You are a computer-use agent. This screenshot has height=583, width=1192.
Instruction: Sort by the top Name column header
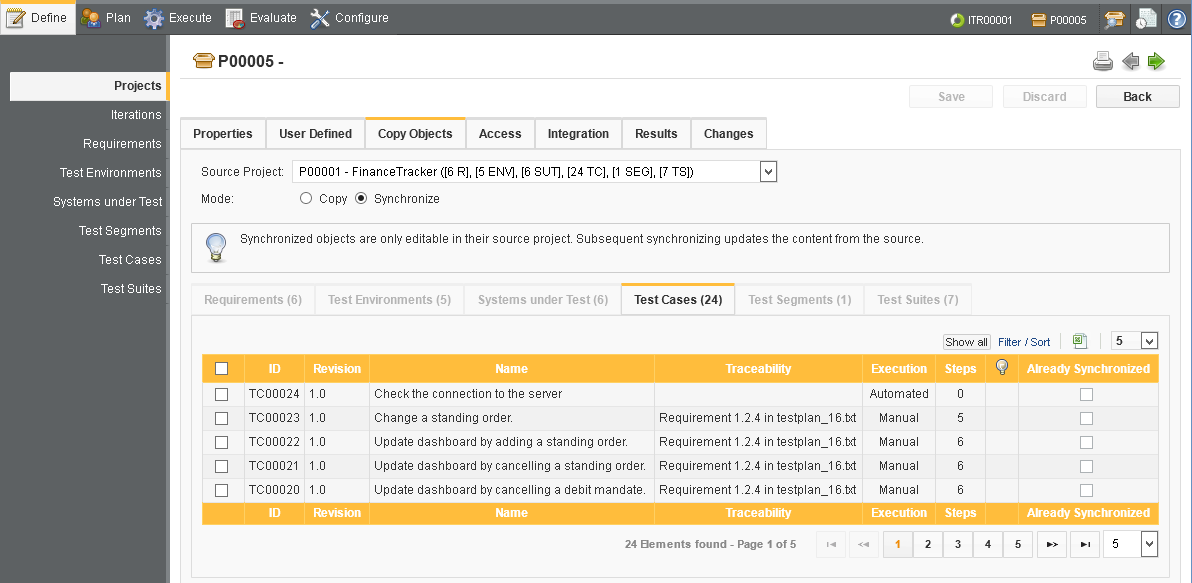point(512,369)
